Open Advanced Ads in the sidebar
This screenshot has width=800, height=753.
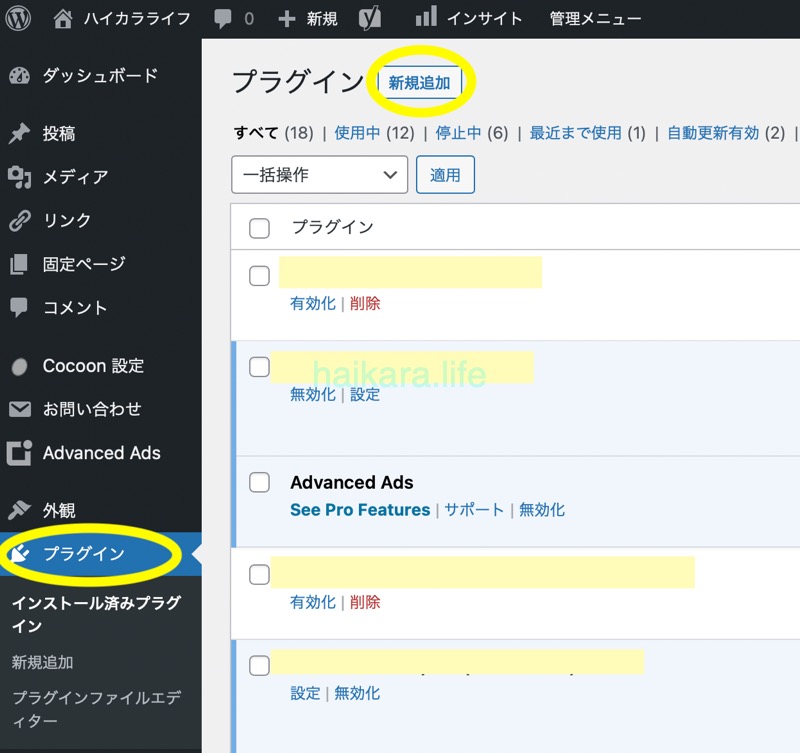pos(101,453)
